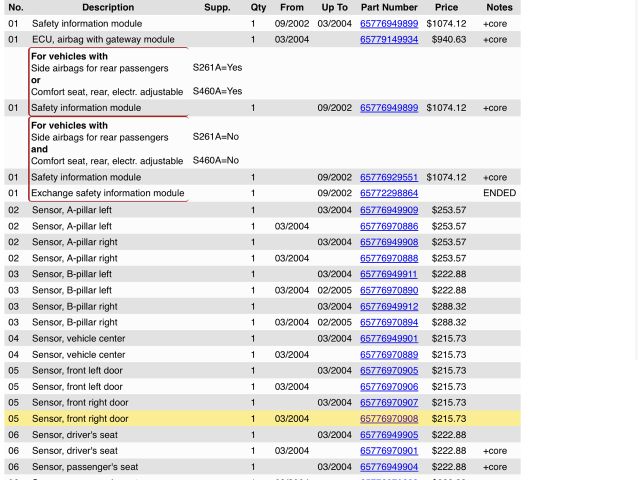Click part number 65776970889
The width and height of the screenshot is (640, 480).
pos(389,355)
